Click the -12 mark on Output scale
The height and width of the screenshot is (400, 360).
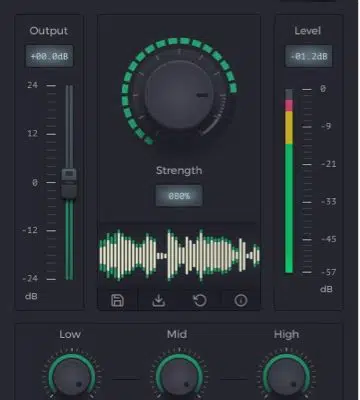tap(30, 230)
